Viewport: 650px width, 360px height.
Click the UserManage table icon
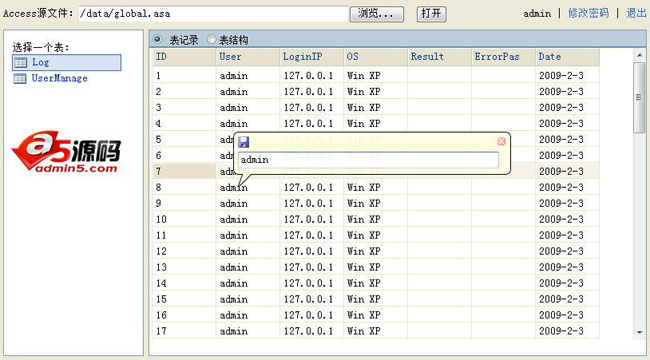[x=20, y=78]
